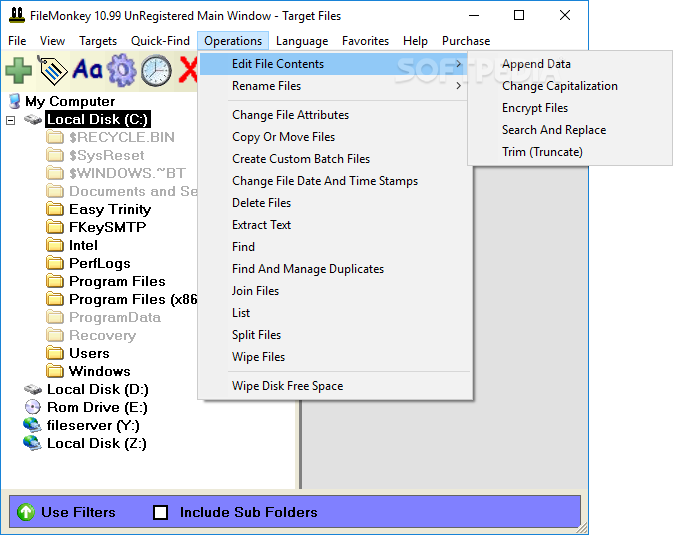Open the File menu
Image resolution: width=673 pixels, height=535 pixels.
pos(17,41)
